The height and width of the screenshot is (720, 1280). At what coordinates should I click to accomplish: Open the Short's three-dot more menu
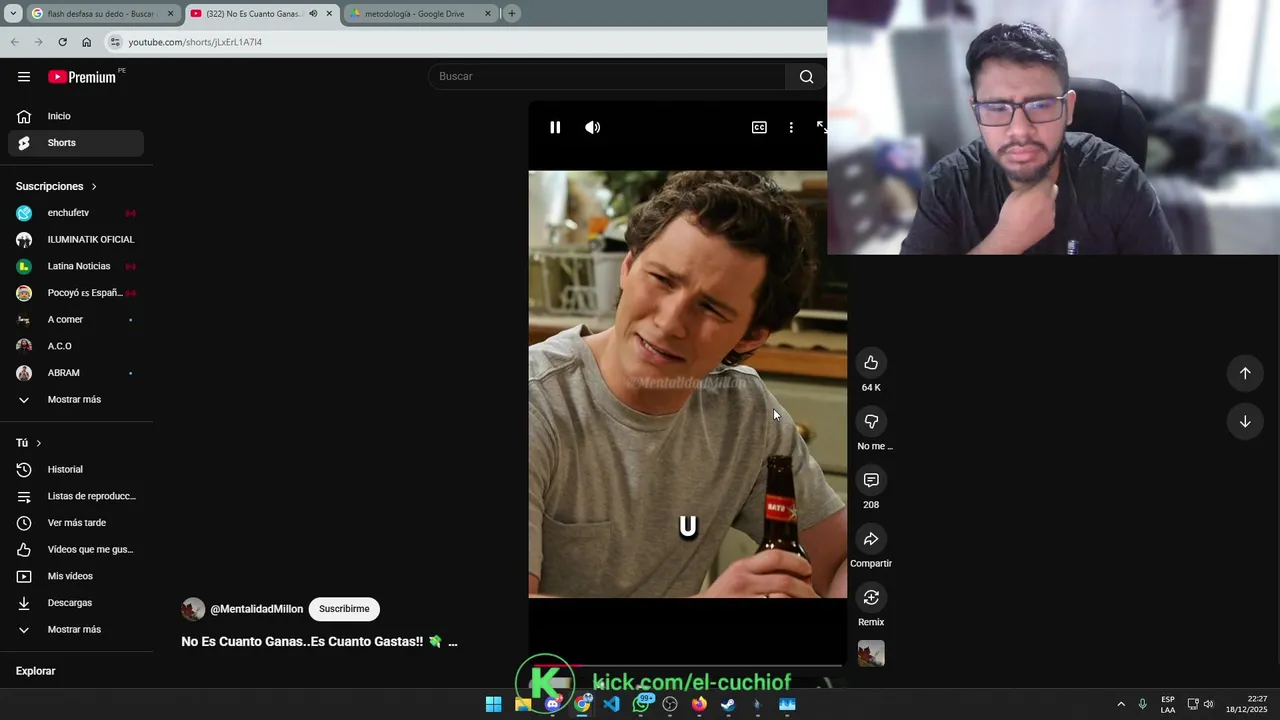[x=791, y=127]
